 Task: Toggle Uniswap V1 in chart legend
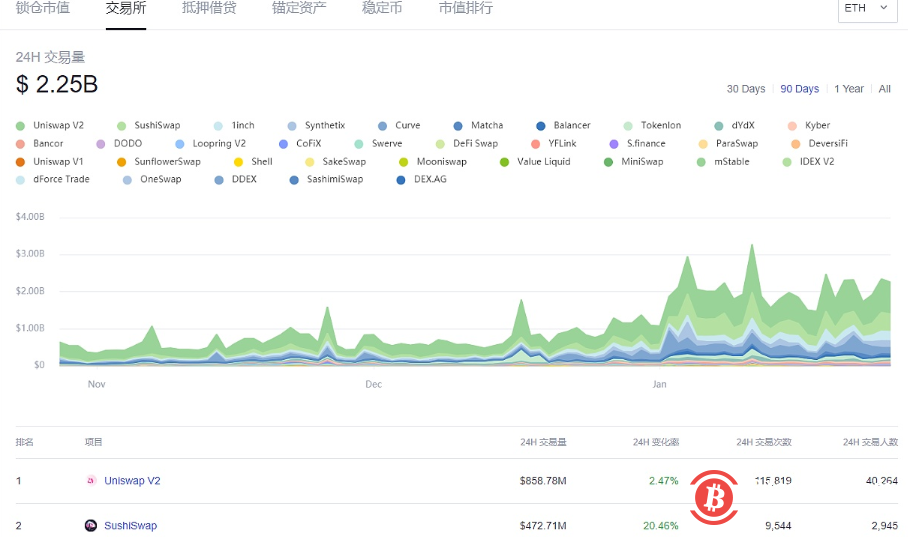click(x=50, y=162)
